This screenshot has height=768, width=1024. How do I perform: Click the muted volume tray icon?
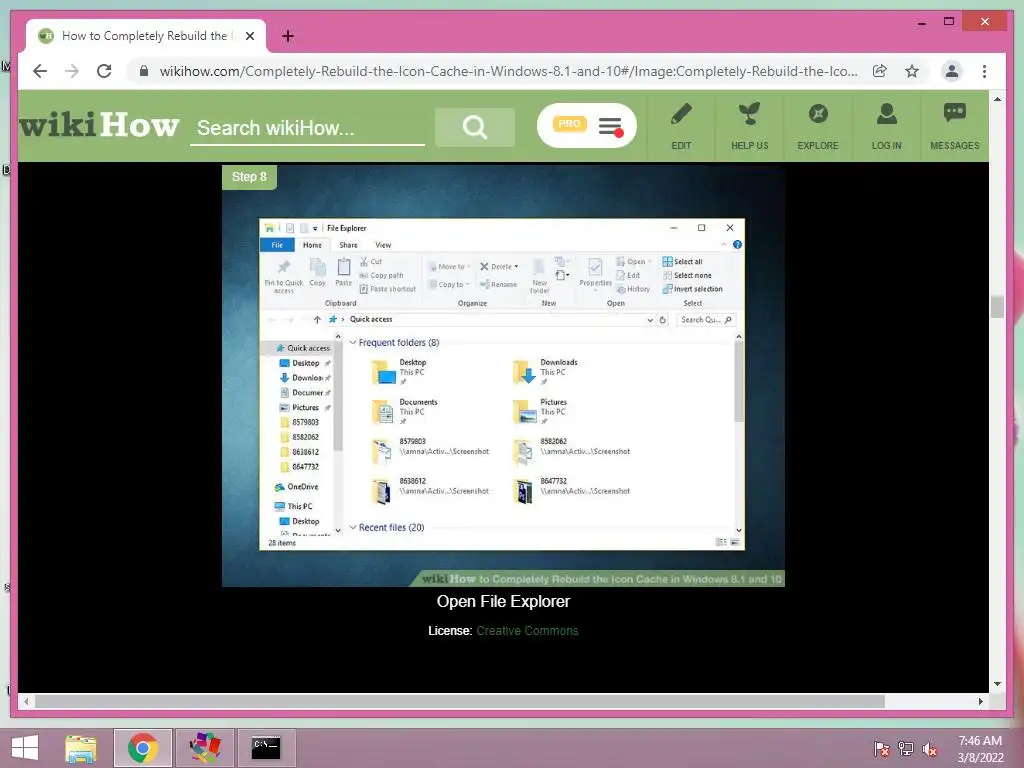(930, 749)
